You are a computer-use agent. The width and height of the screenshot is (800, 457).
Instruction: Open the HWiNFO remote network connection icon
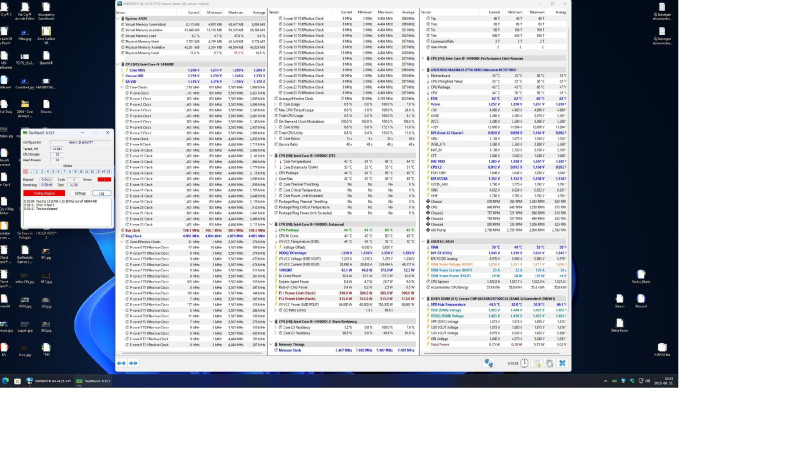click(x=489, y=363)
